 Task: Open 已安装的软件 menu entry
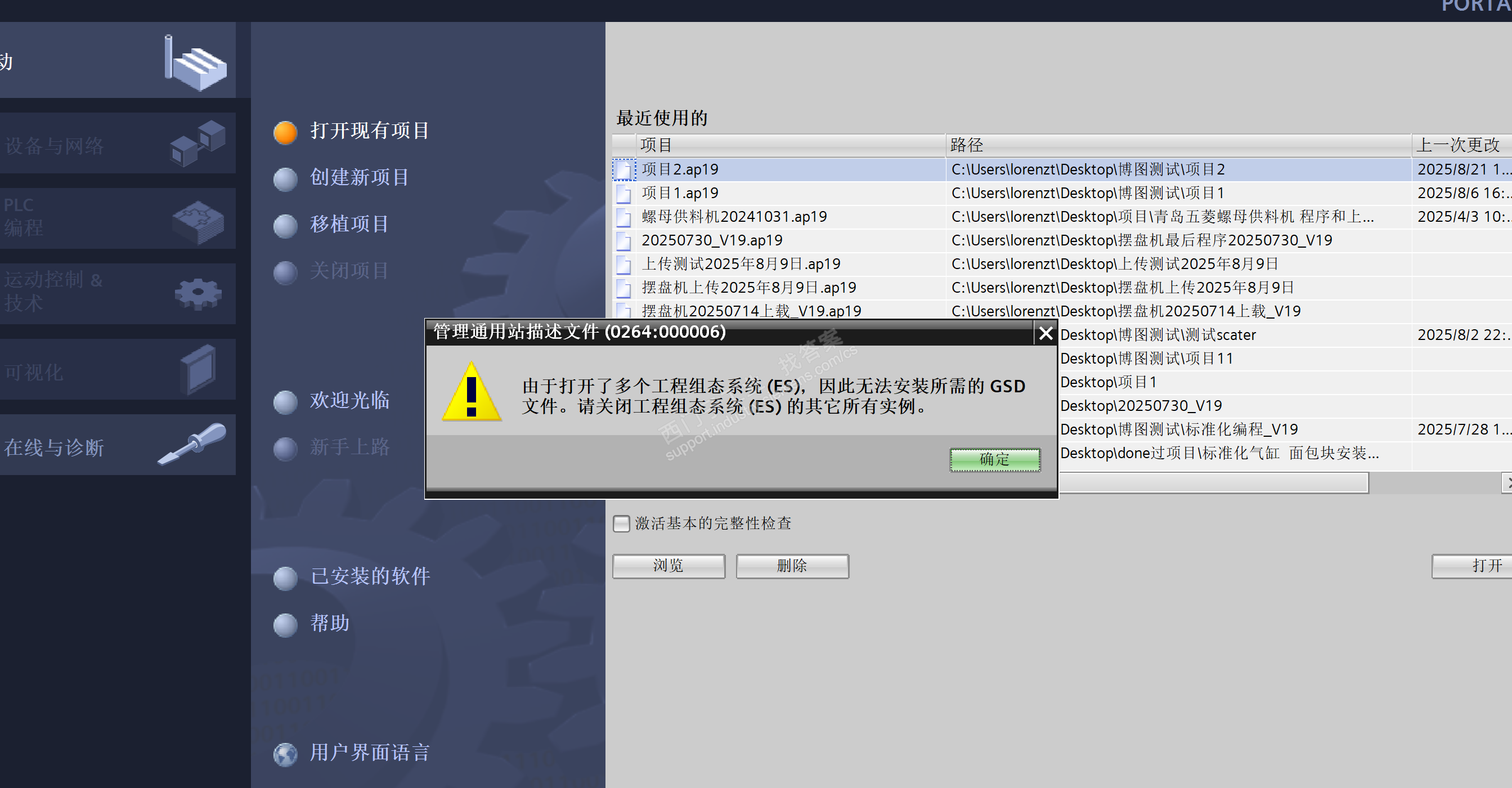coord(370,576)
